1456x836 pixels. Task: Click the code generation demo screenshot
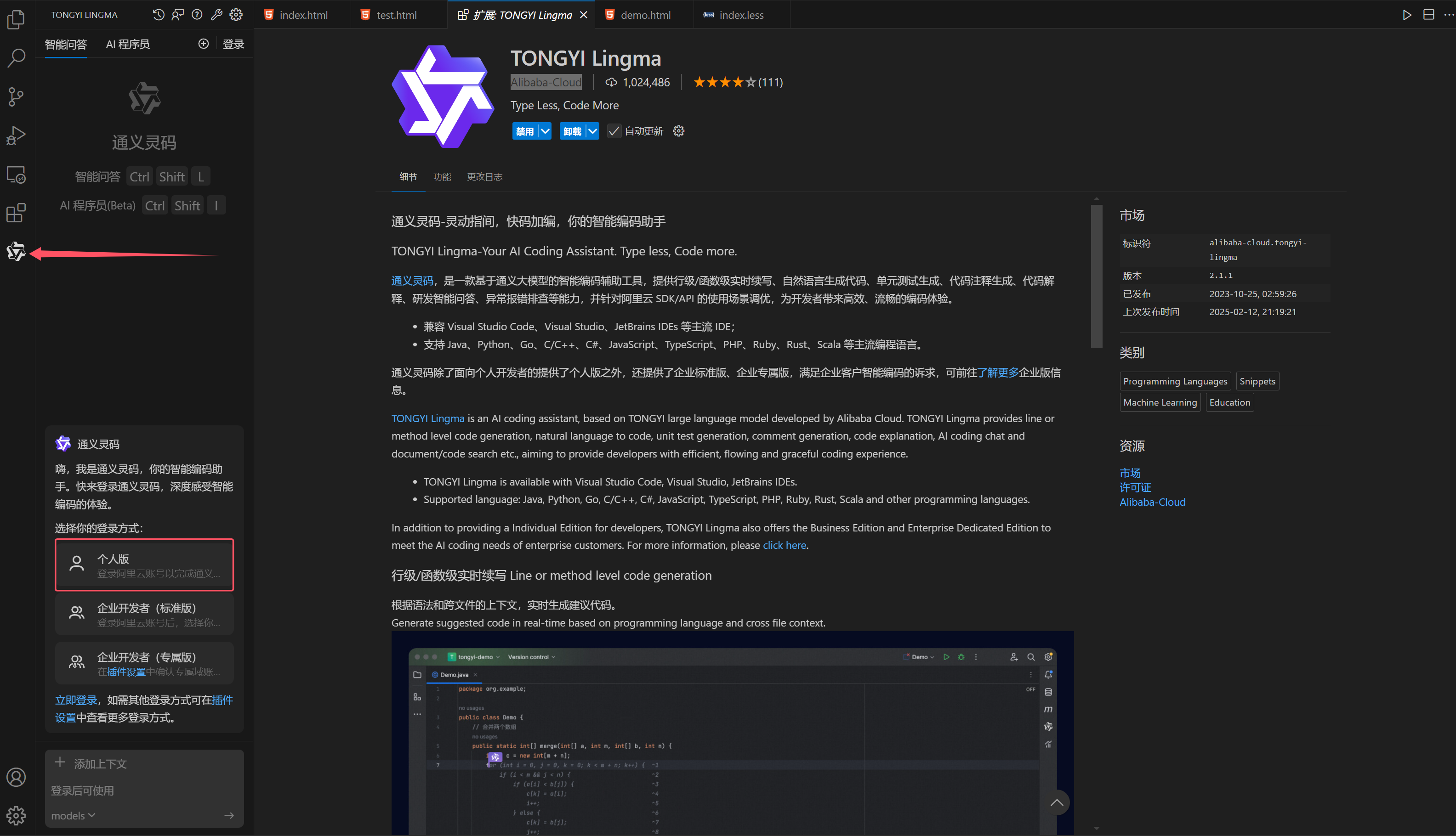tap(732, 733)
